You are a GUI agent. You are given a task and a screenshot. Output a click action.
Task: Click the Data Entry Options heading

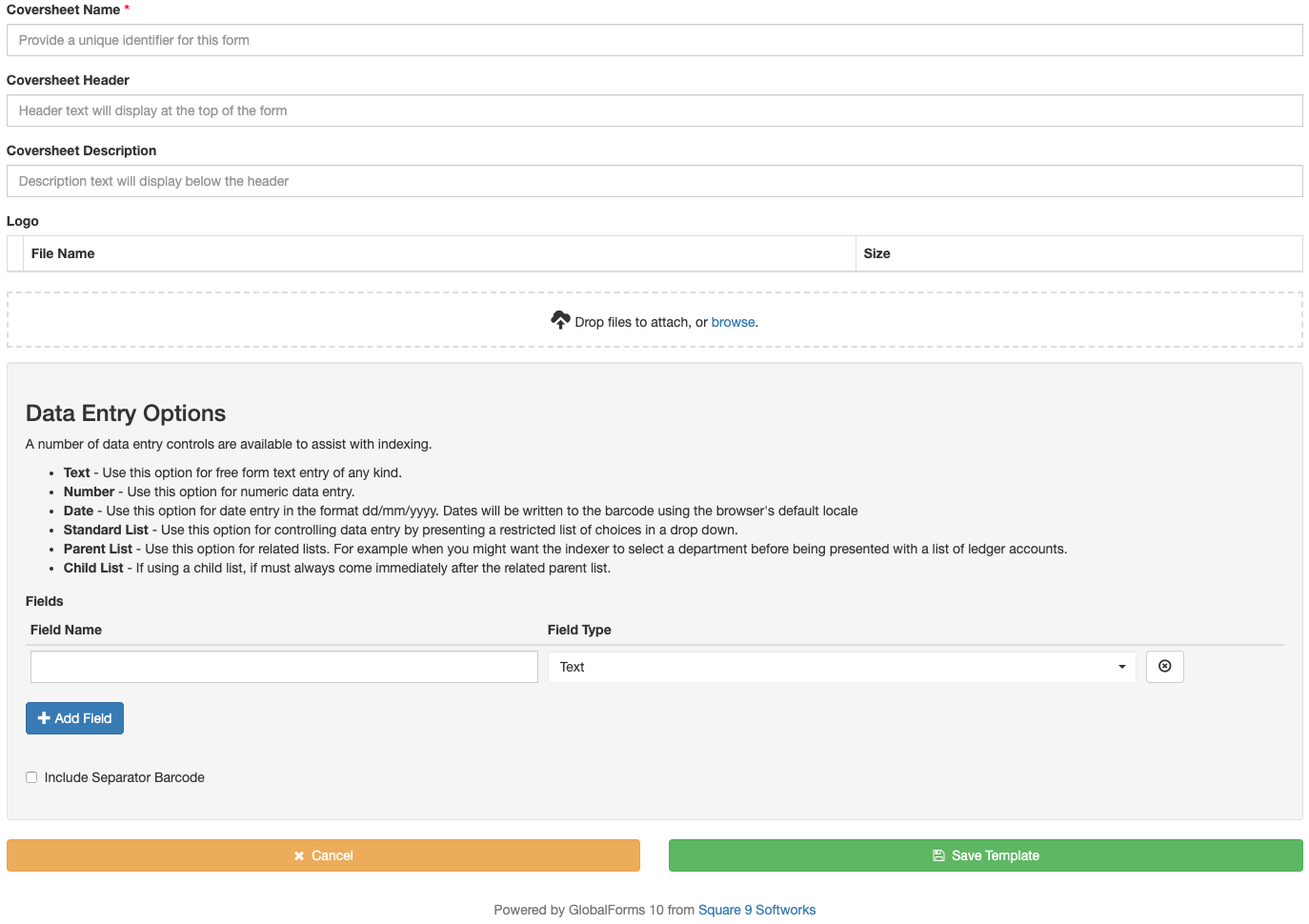click(x=126, y=413)
